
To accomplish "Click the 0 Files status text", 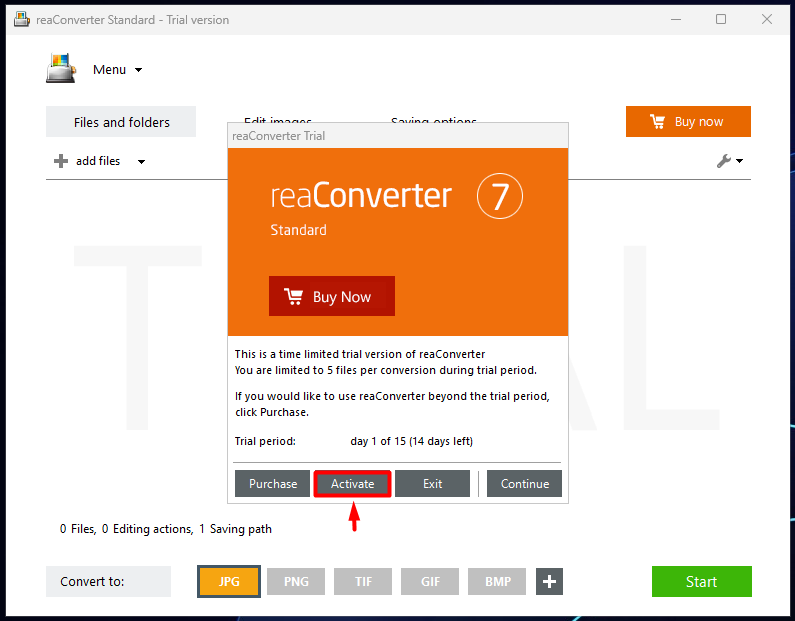I will point(78,529).
